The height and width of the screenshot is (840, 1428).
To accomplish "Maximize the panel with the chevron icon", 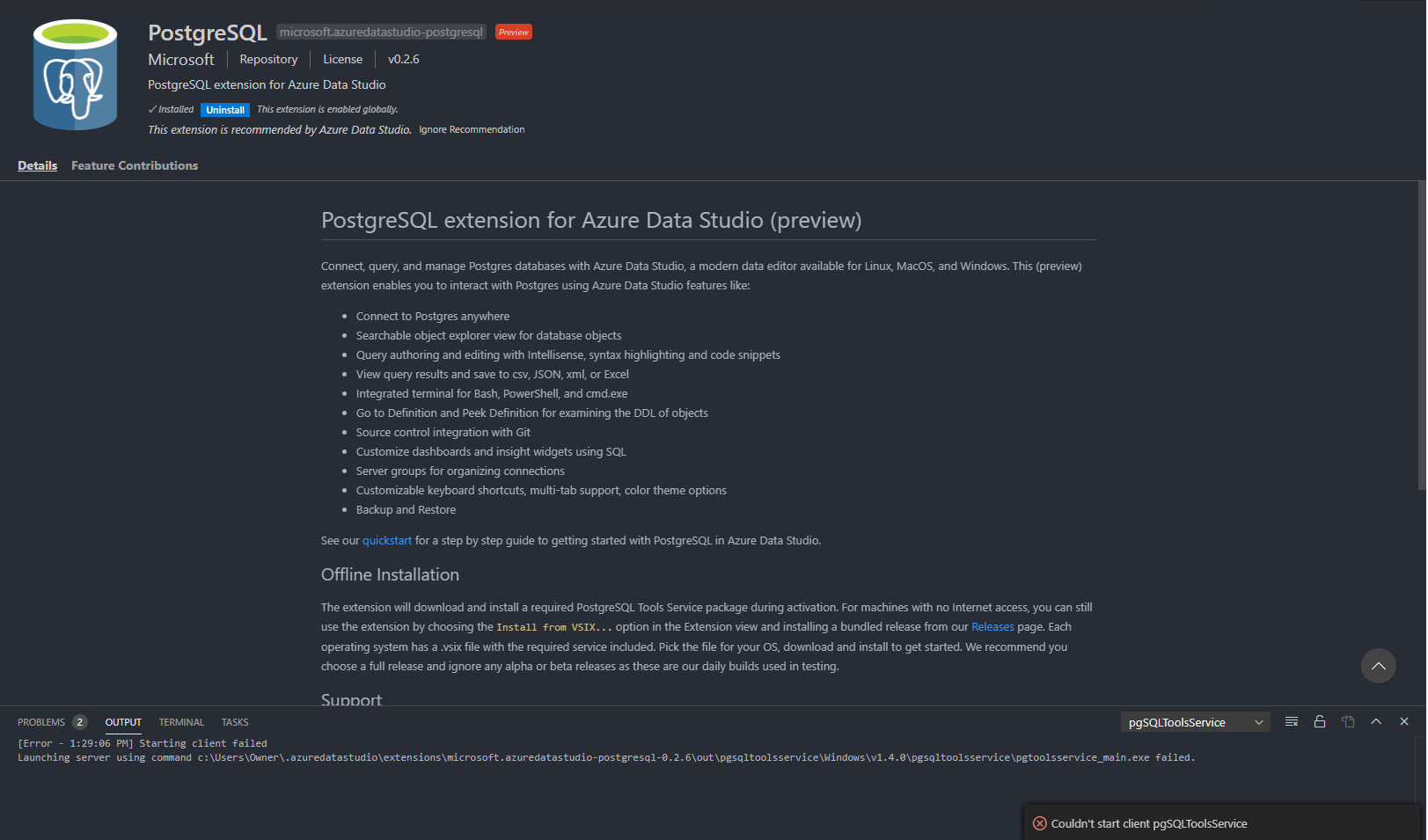I will [x=1375, y=721].
